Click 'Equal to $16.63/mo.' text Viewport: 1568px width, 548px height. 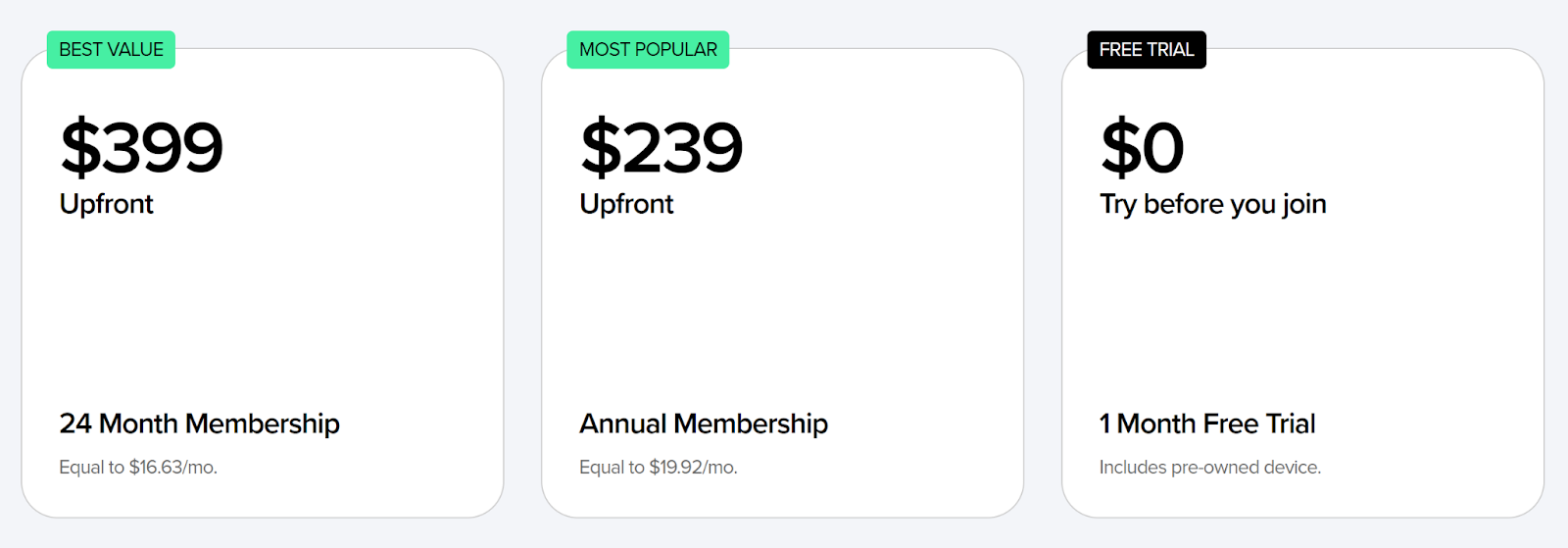tap(138, 468)
